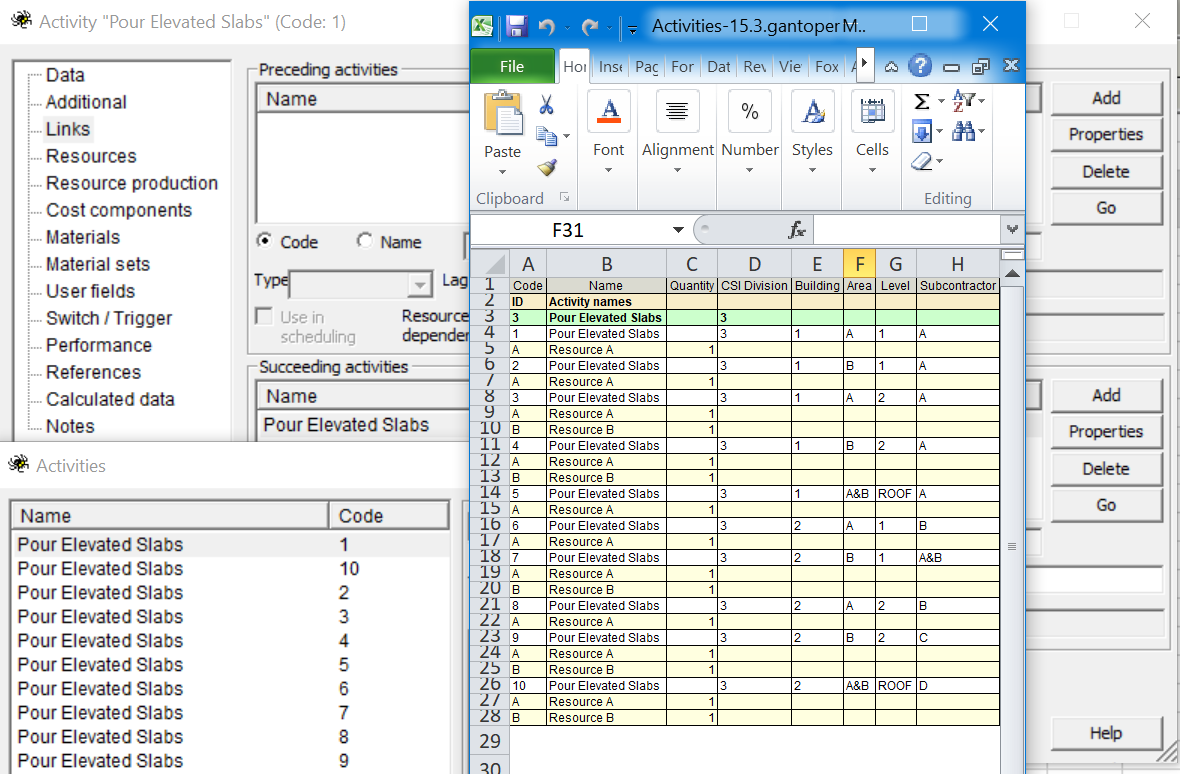
Task: Click the Select All corner of spreadsheet
Action: pos(493,263)
